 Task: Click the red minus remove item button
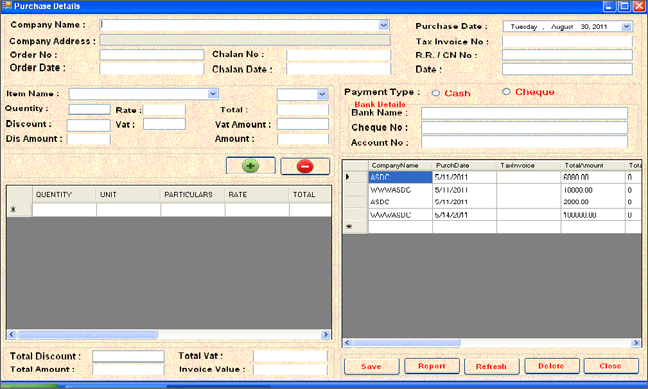pyautogui.click(x=305, y=166)
